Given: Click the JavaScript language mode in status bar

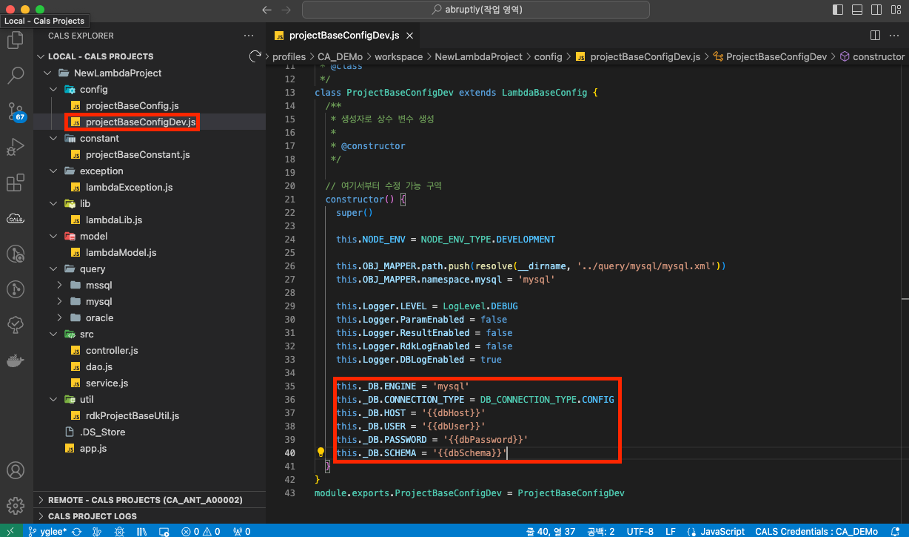Looking at the screenshot, I should click(722, 532).
